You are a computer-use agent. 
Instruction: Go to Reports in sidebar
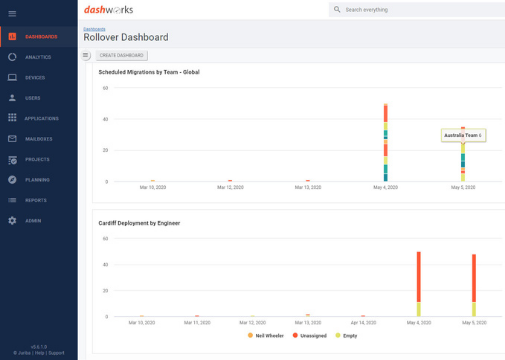pyautogui.click(x=39, y=200)
